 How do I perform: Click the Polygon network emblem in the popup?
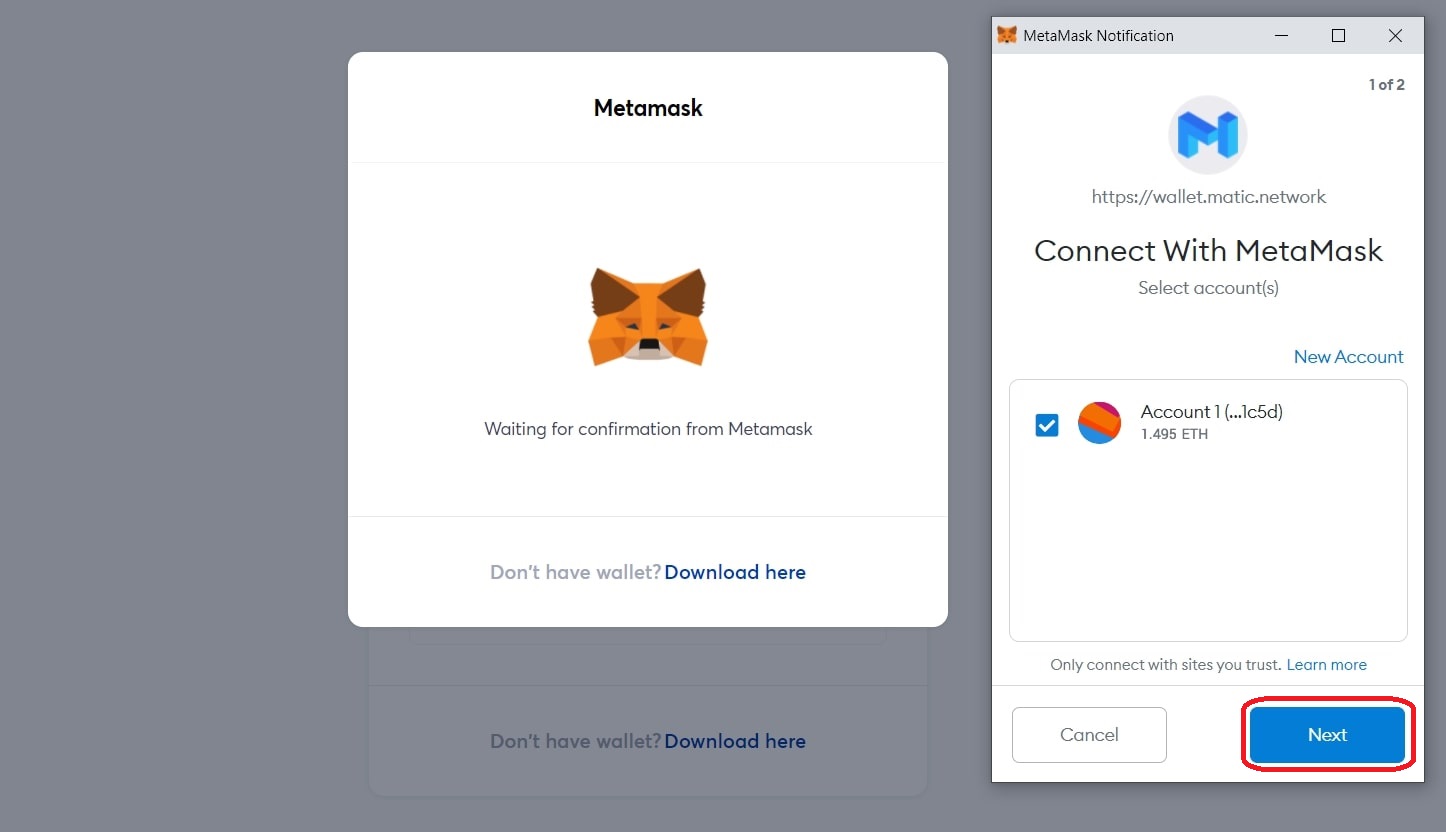[1208, 134]
